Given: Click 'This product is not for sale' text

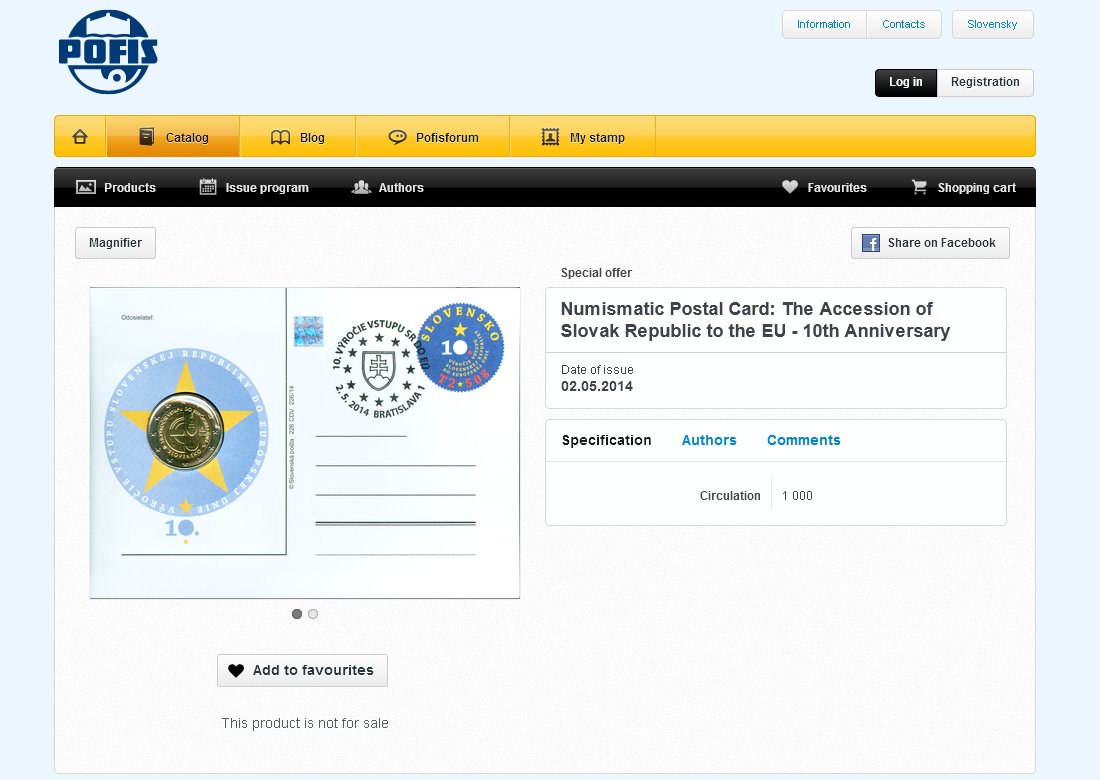Looking at the screenshot, I should [304, 723].
